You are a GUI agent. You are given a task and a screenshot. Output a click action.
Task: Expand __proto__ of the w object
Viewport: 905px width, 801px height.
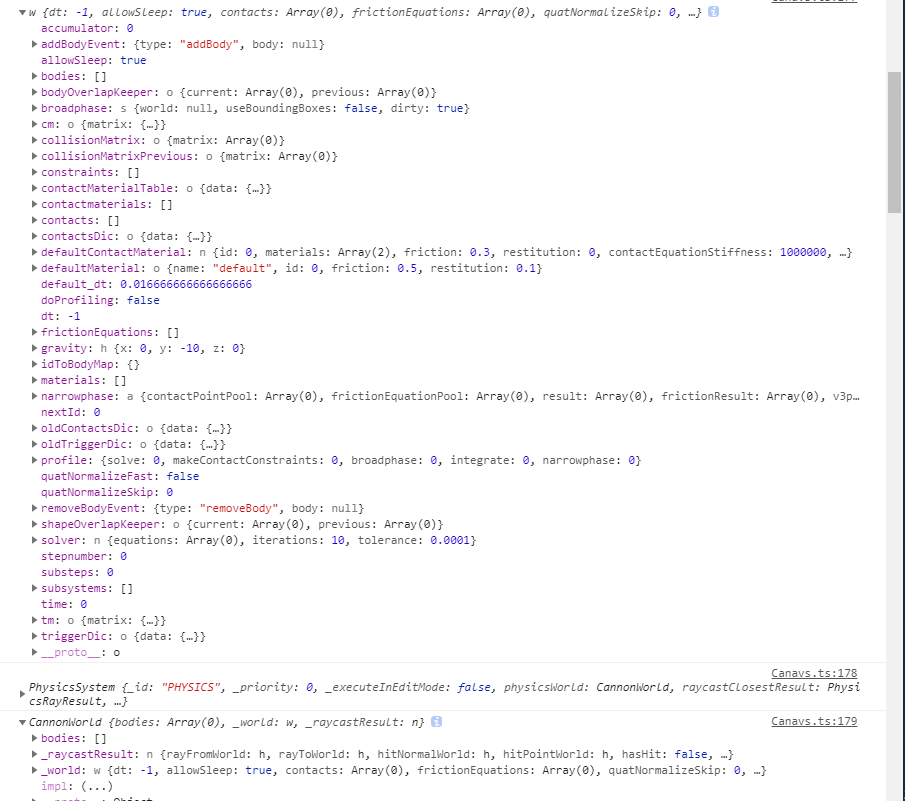click(x=34, y=653)
